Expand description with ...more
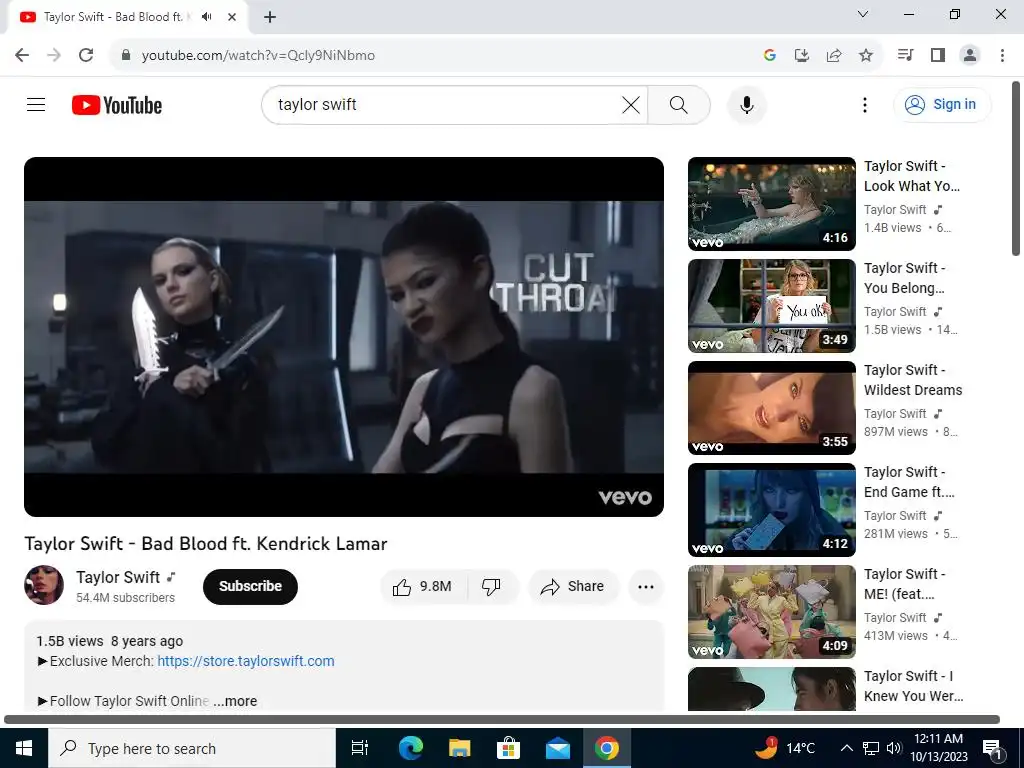 (x=235, y=701)
